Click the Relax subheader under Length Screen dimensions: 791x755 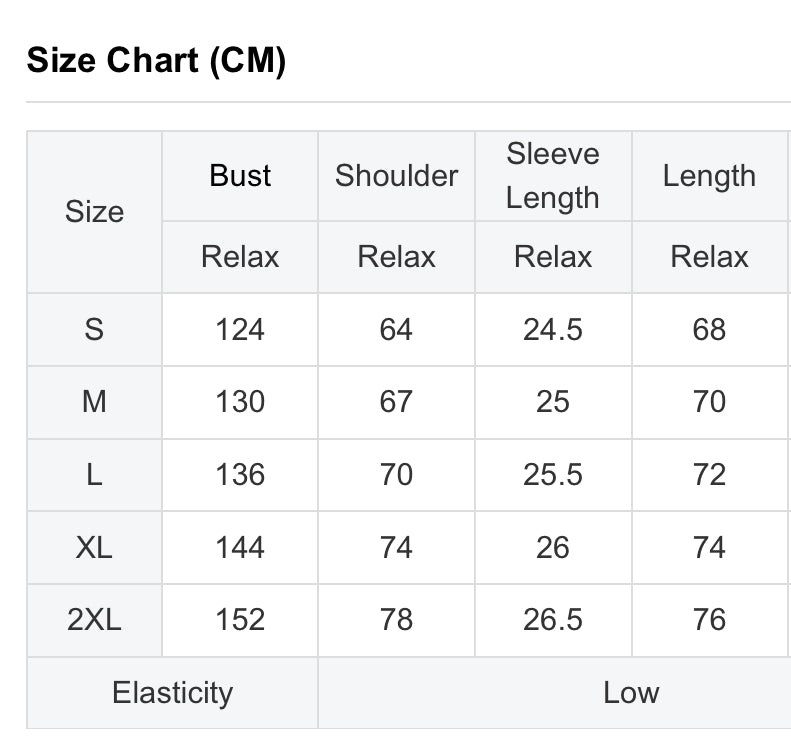(x=709, y=257)
